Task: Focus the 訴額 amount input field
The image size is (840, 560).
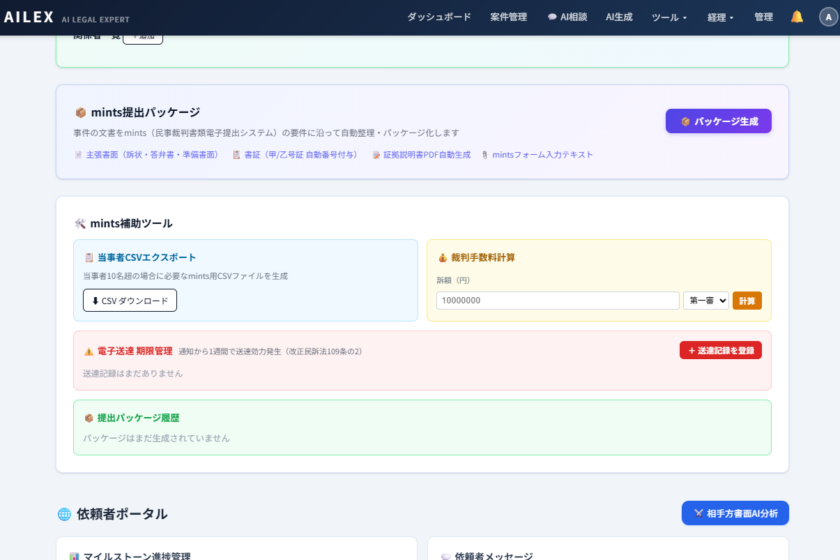Action: (x=557, y=300)
